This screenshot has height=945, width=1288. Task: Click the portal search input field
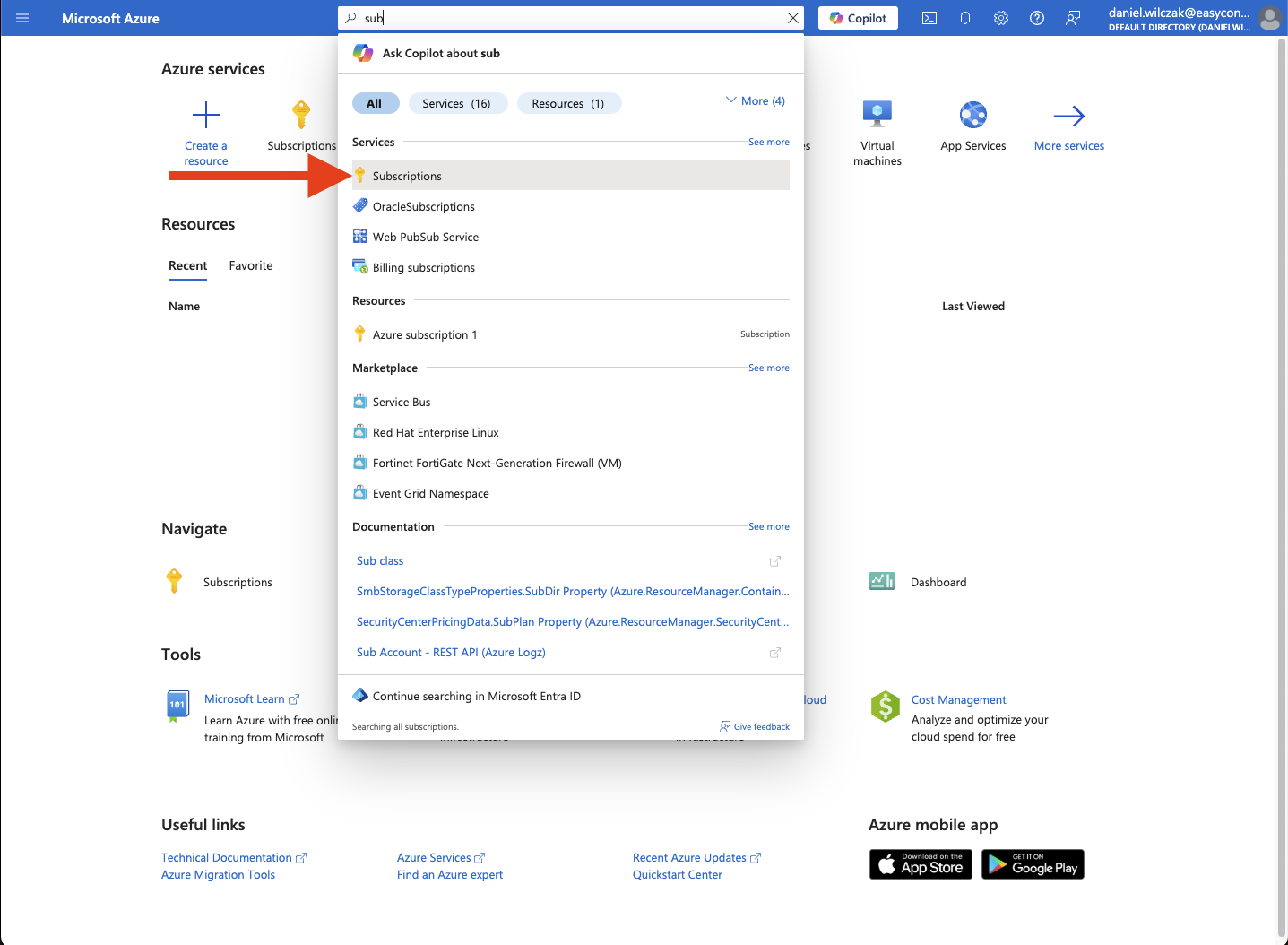click(x=571, y=18)
